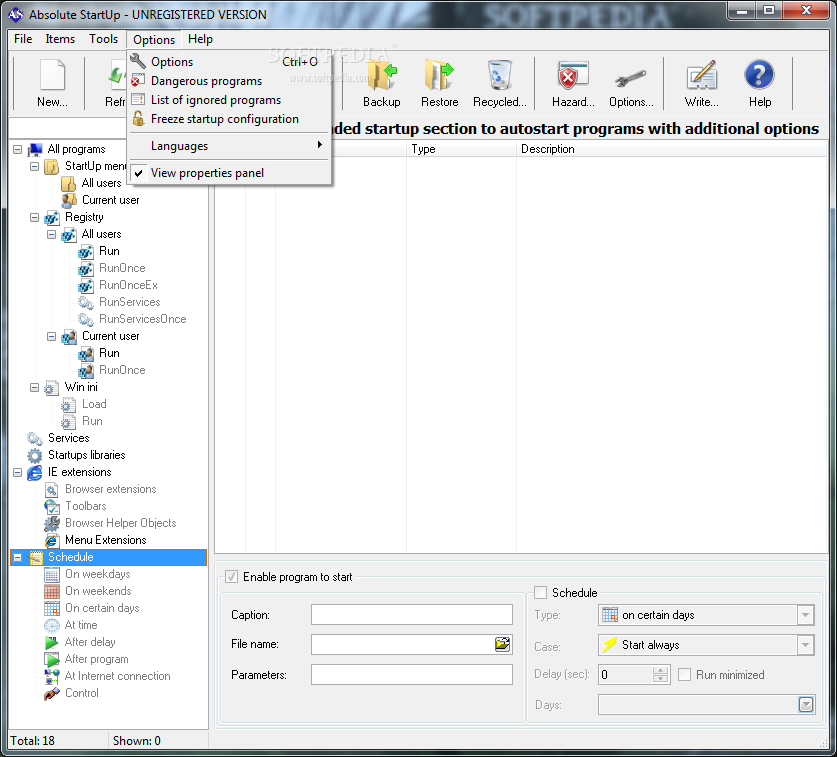Click the Type column header
The width and height of the screenshot is (837, 757).
point(461,149)
